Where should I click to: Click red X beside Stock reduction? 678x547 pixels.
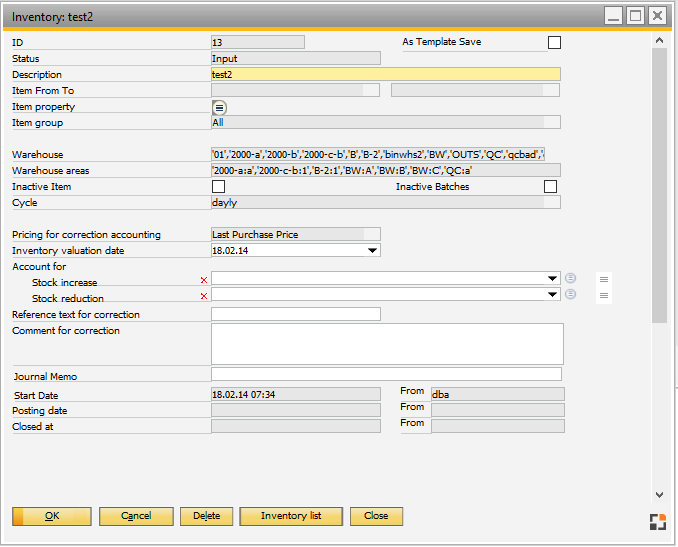tap(204, 296)
